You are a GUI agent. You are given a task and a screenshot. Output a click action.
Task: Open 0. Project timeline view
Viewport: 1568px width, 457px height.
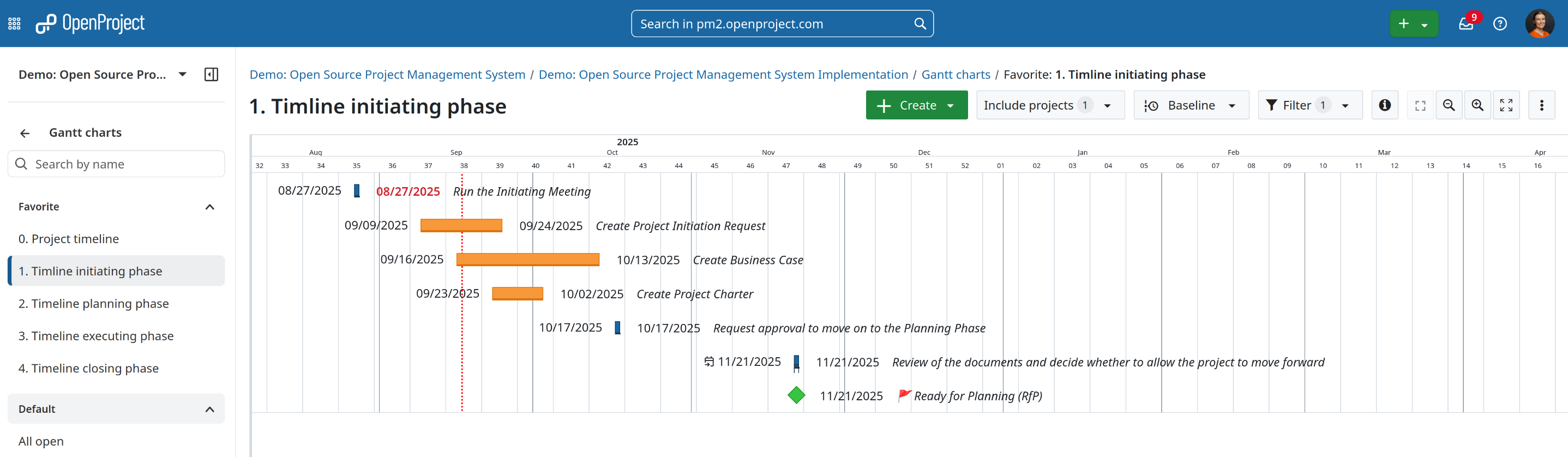[x=69, y=239]
